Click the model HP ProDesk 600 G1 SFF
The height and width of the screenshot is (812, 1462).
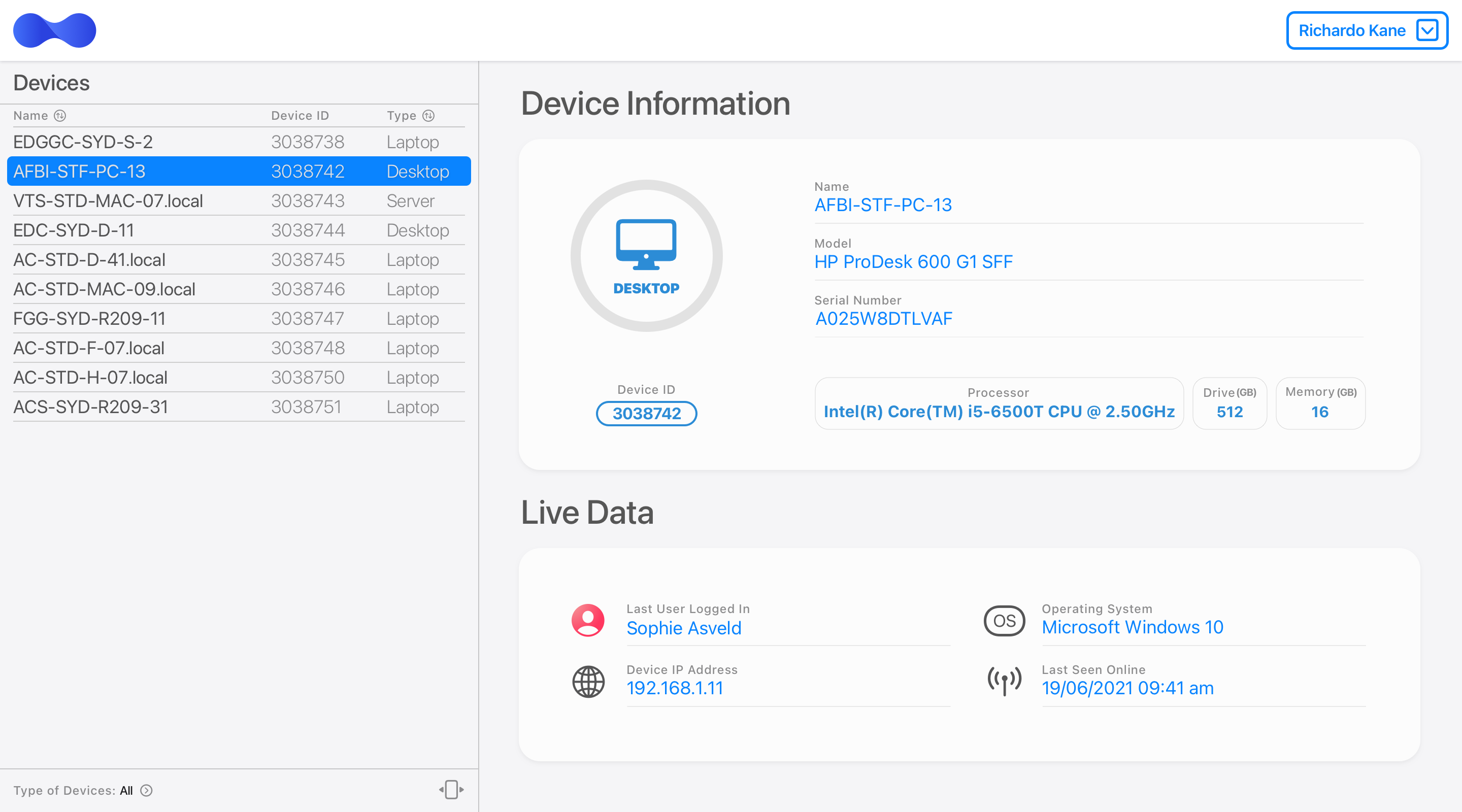click(914, 261)
